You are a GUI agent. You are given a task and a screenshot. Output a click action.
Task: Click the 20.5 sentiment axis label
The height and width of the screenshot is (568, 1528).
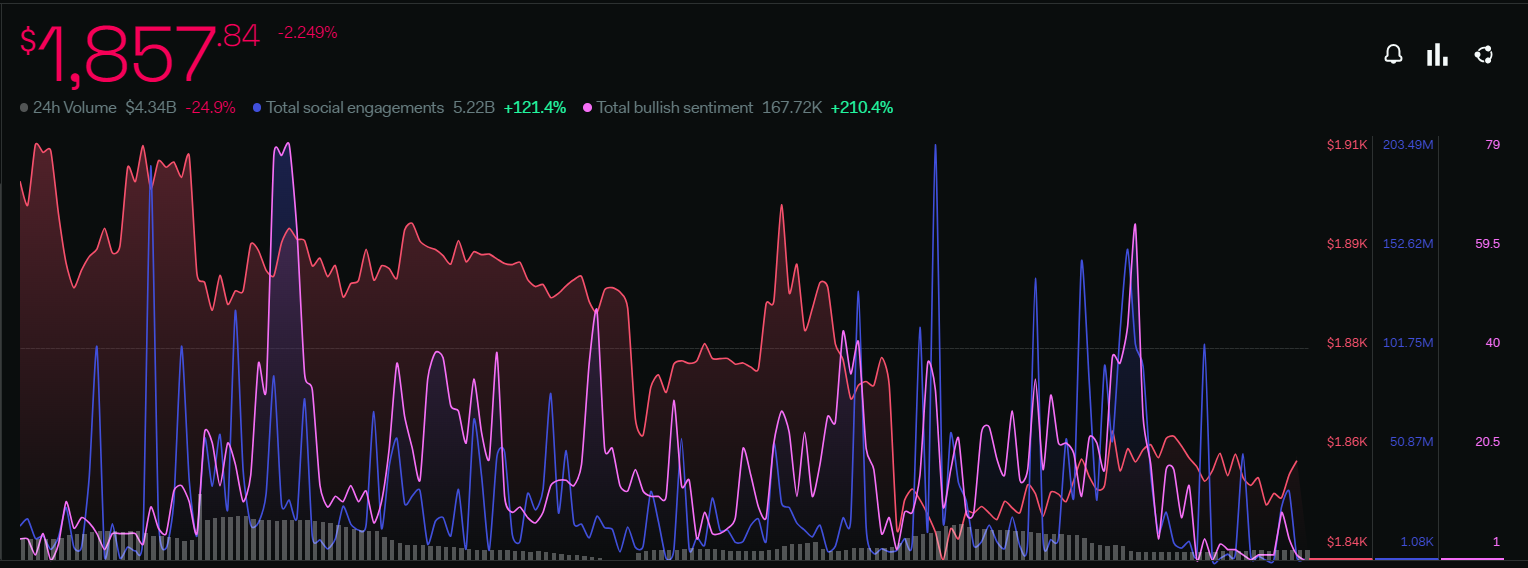pyautogui.click(x=1488, y=442)
